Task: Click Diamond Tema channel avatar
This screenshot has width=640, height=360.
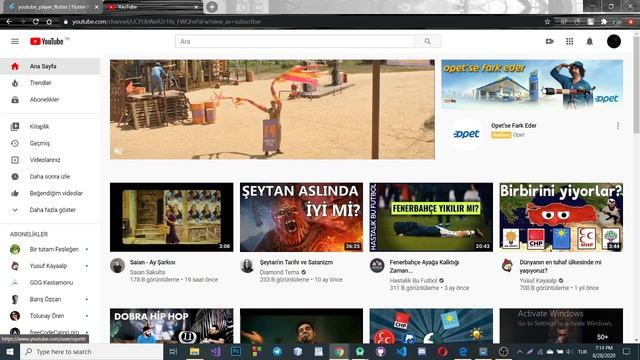Action: point(247,266)
